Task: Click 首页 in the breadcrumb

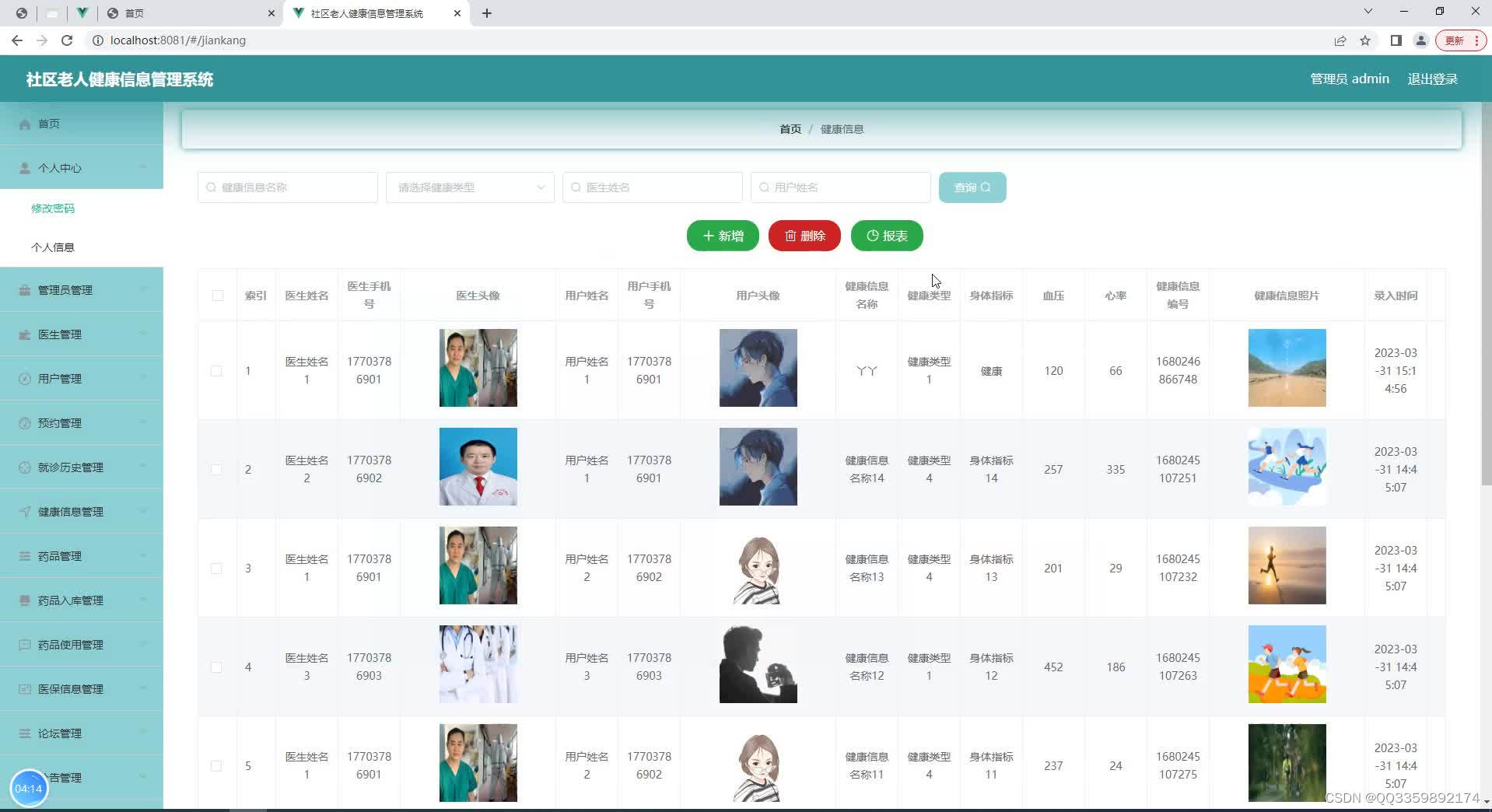Action: [790, 129]
